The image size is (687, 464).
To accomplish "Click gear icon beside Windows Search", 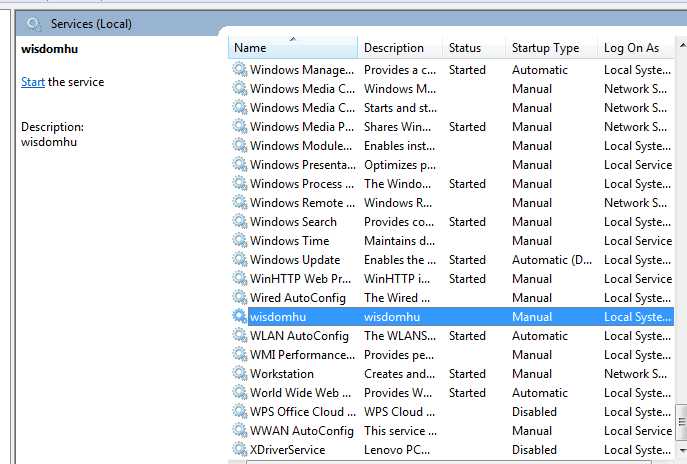I will [240, 221].
